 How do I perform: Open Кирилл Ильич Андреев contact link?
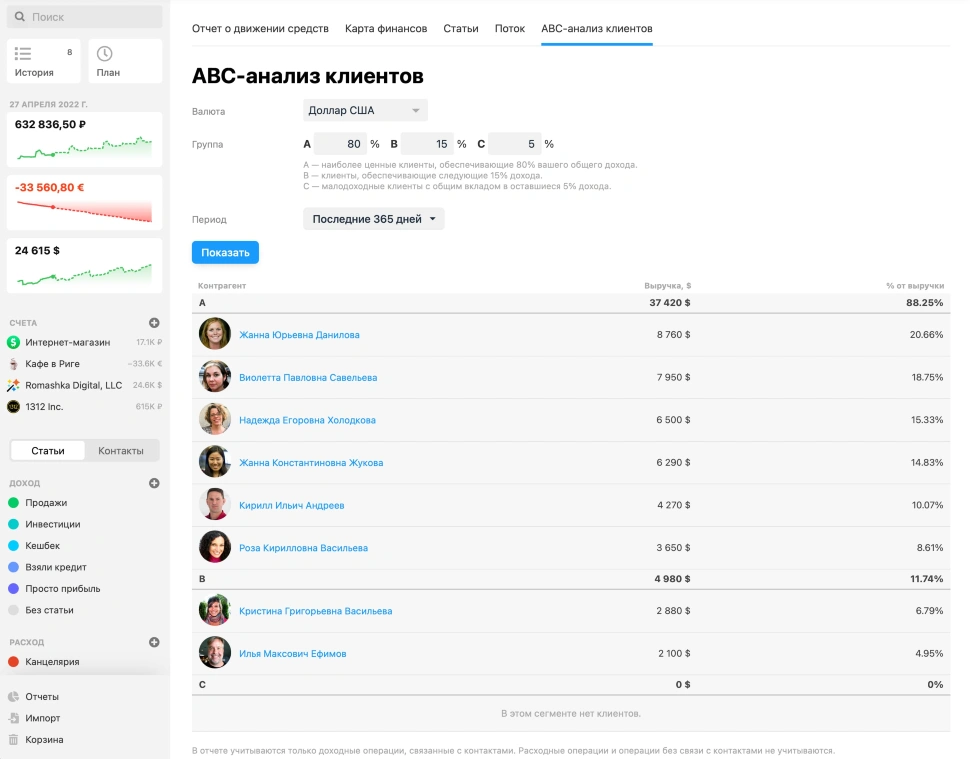[x=292, y=505]
